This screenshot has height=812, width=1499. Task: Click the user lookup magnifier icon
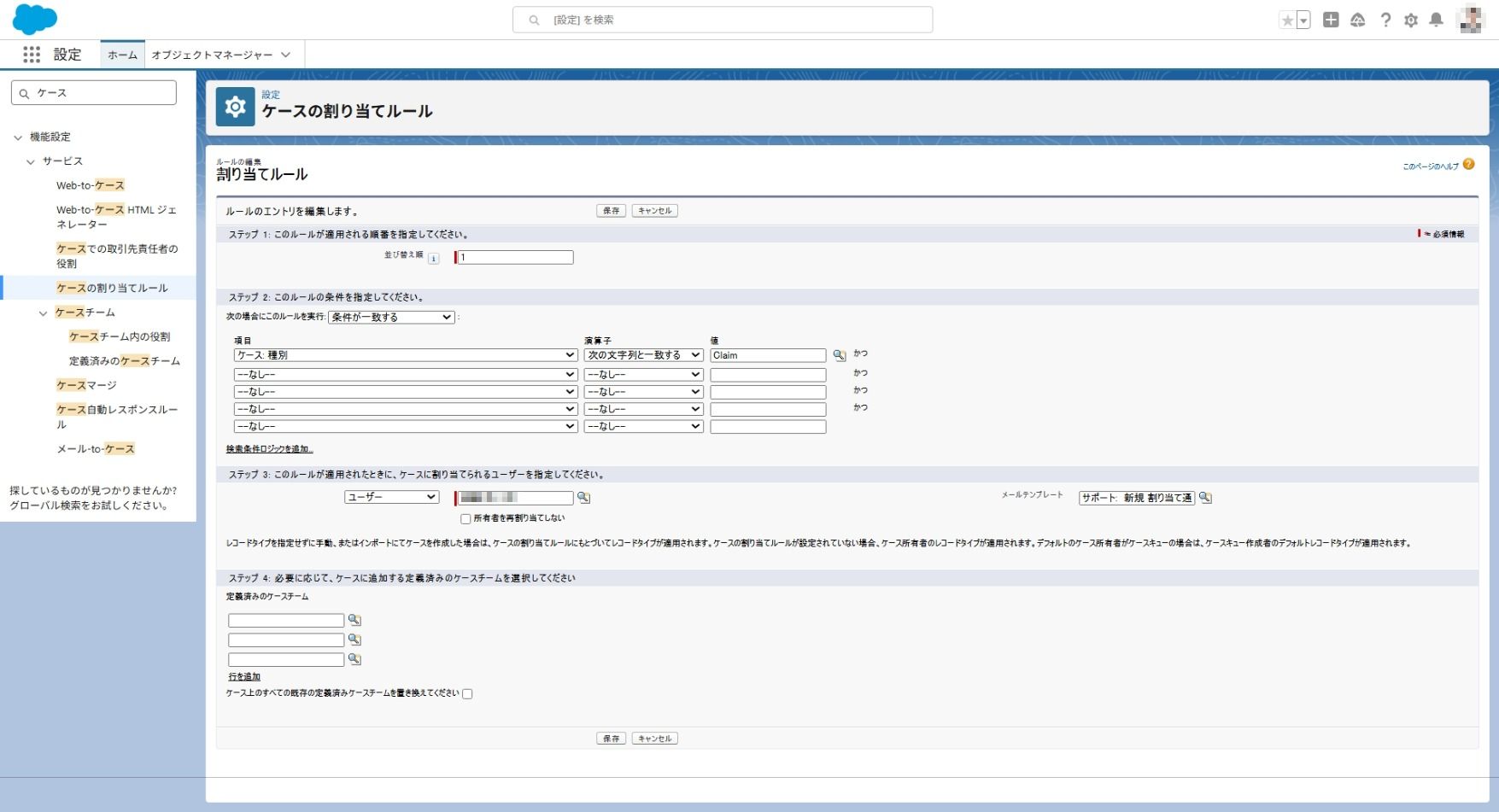click(583, 498)
